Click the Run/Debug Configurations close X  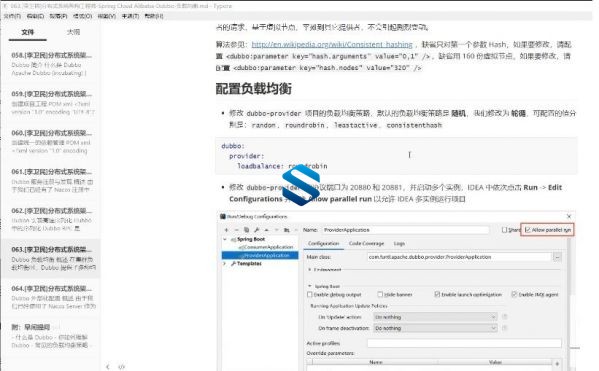(x=569, y=217)
